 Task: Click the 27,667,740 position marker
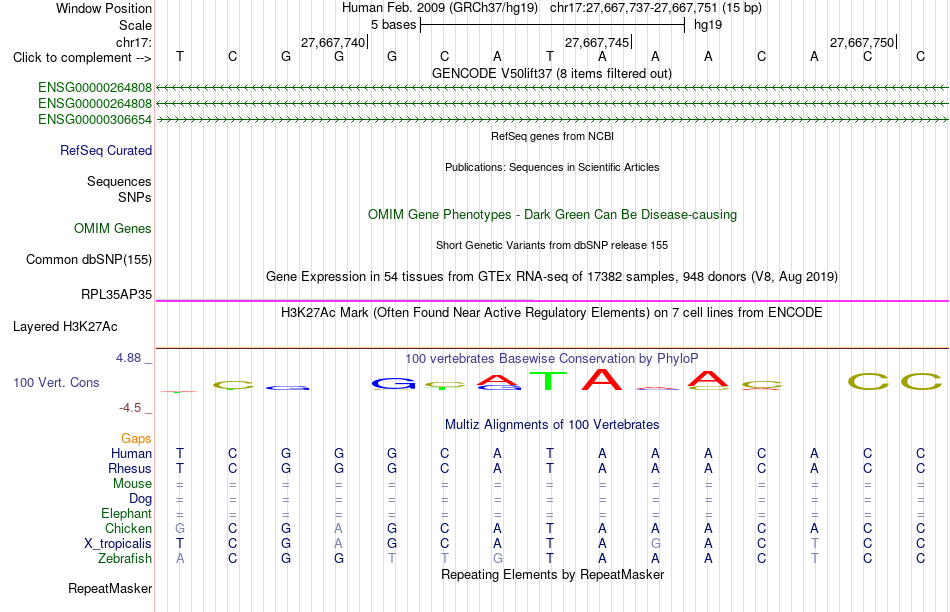click(x=333, y=42)
